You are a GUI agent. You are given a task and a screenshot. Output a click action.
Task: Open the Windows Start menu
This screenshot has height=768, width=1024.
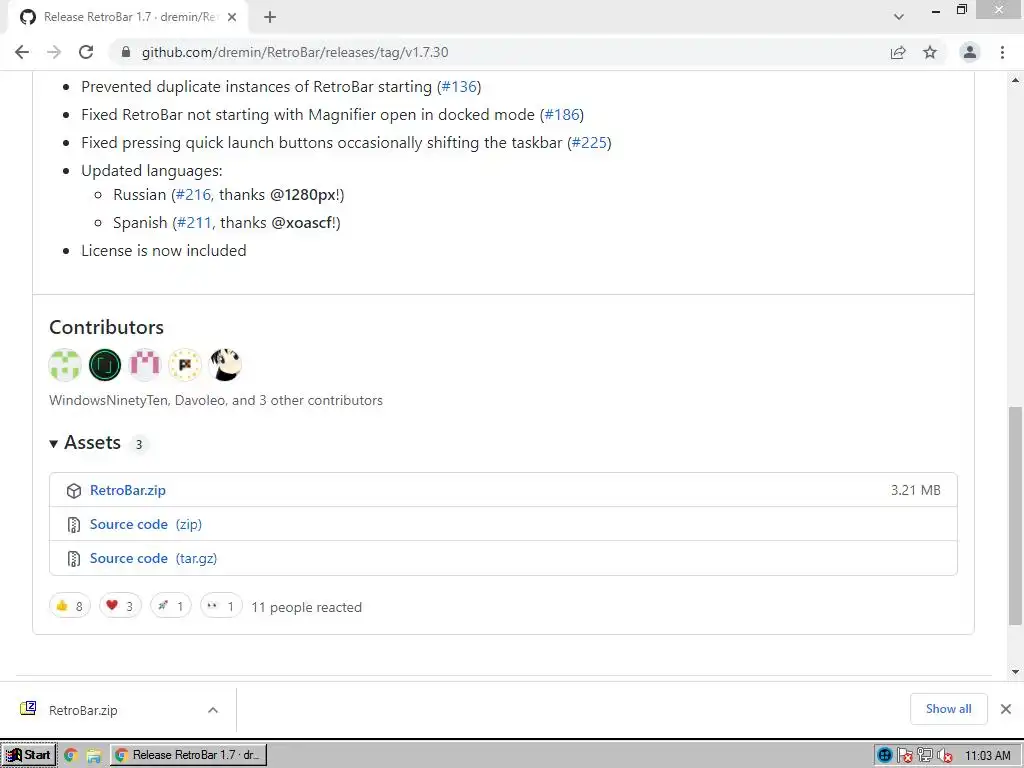[29, 756]
